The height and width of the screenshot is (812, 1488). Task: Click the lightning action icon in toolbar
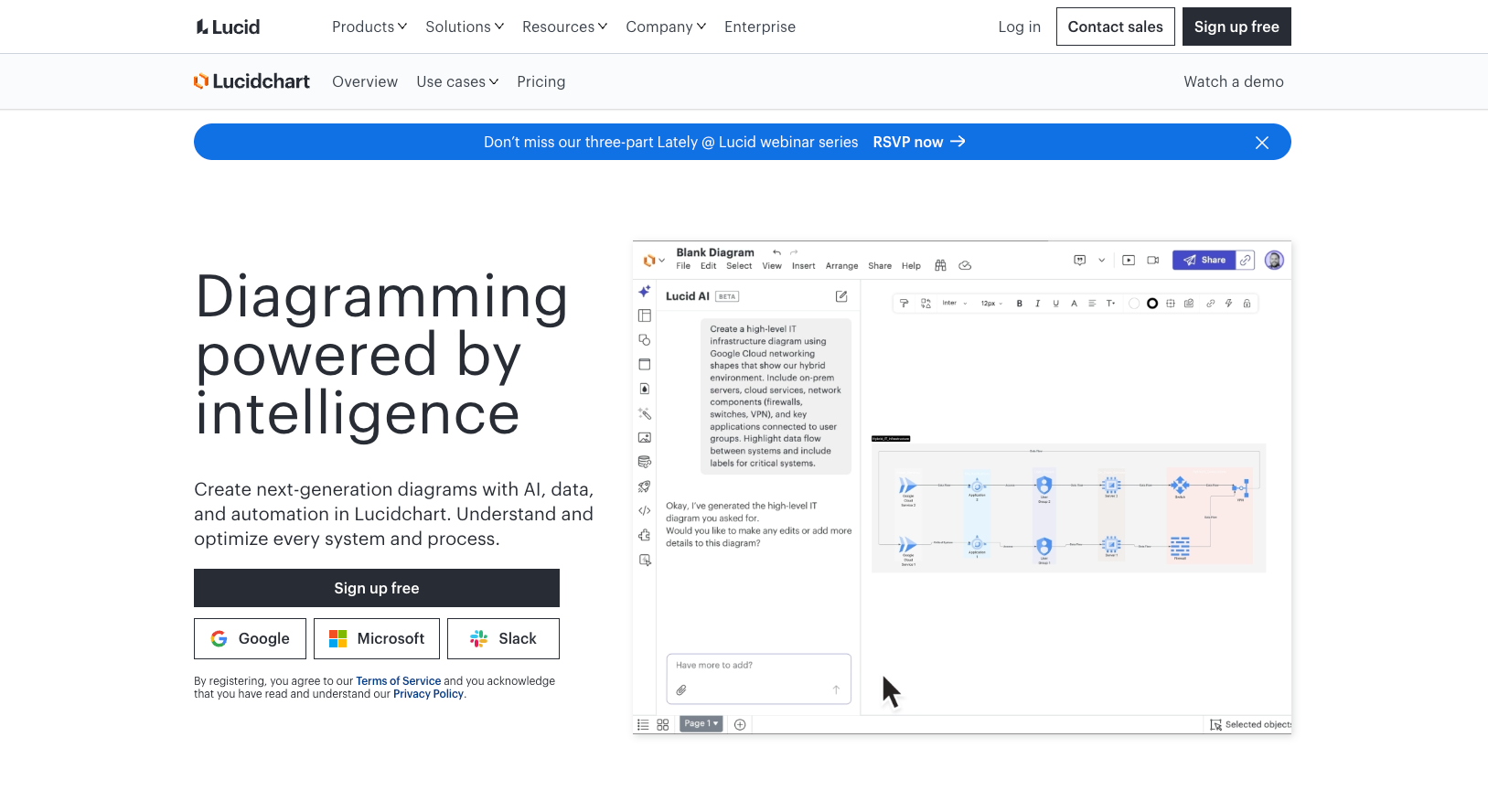(1228, 304)
